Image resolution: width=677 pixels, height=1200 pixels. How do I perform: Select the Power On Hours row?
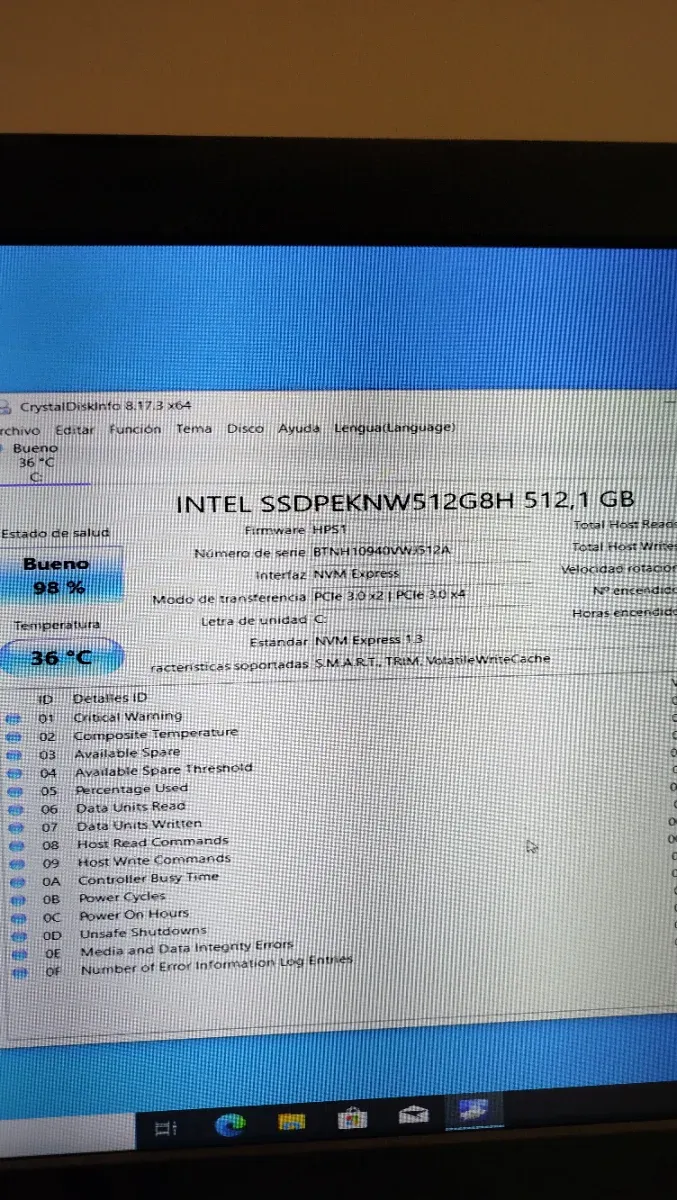[134, 914]
